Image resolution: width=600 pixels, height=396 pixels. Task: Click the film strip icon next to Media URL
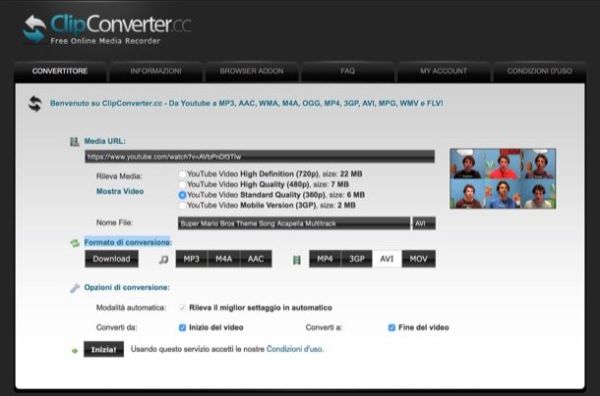[74, 142]
